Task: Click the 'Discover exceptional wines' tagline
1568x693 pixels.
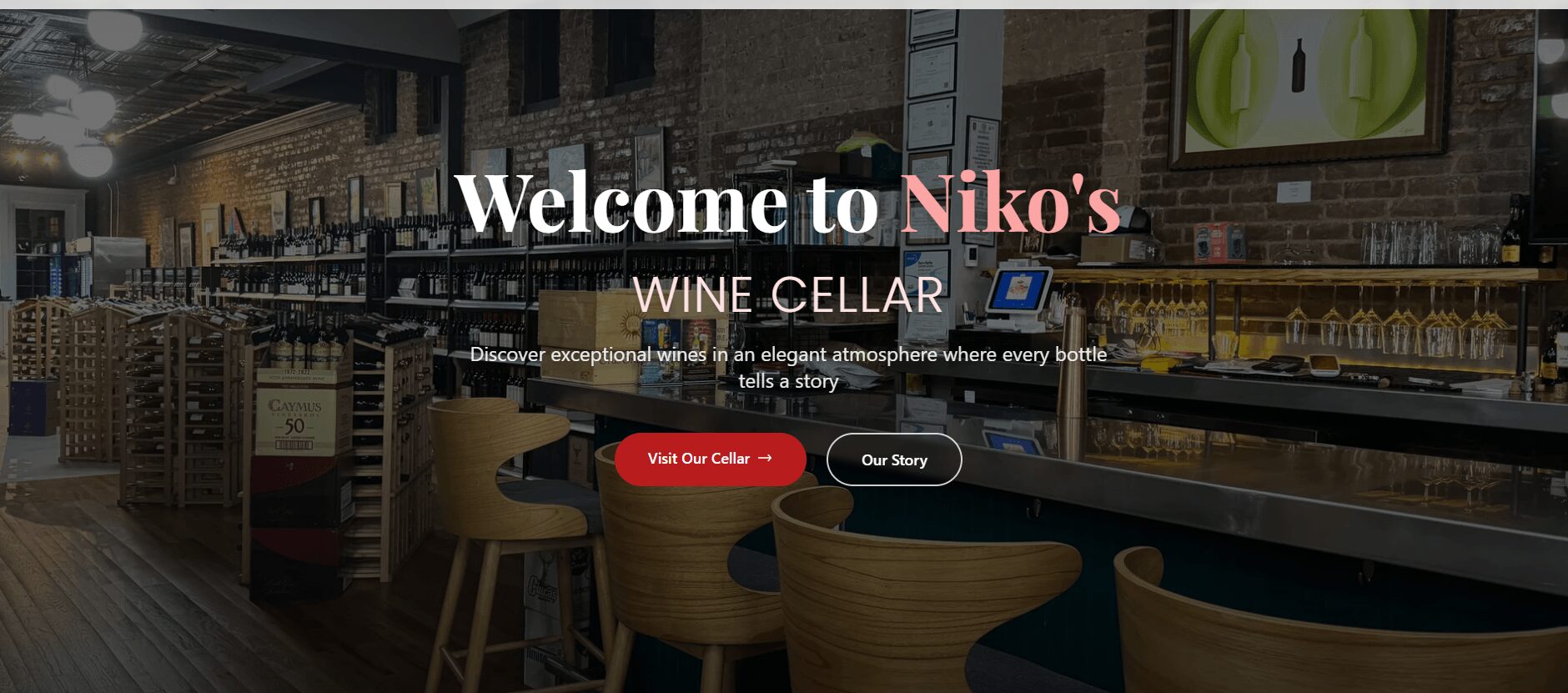Action: click(x=788, y=354)
